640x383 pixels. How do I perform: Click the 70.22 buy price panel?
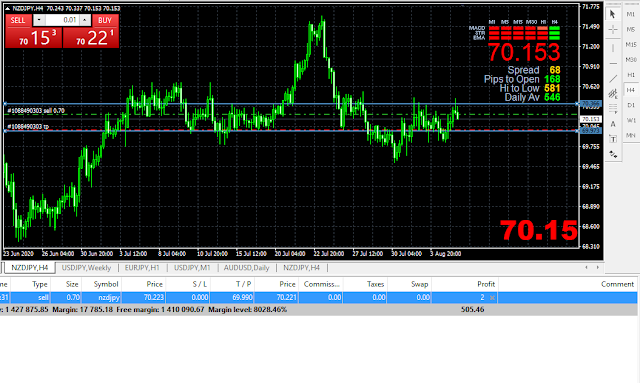pyautogui.click(x=91, y=38)
